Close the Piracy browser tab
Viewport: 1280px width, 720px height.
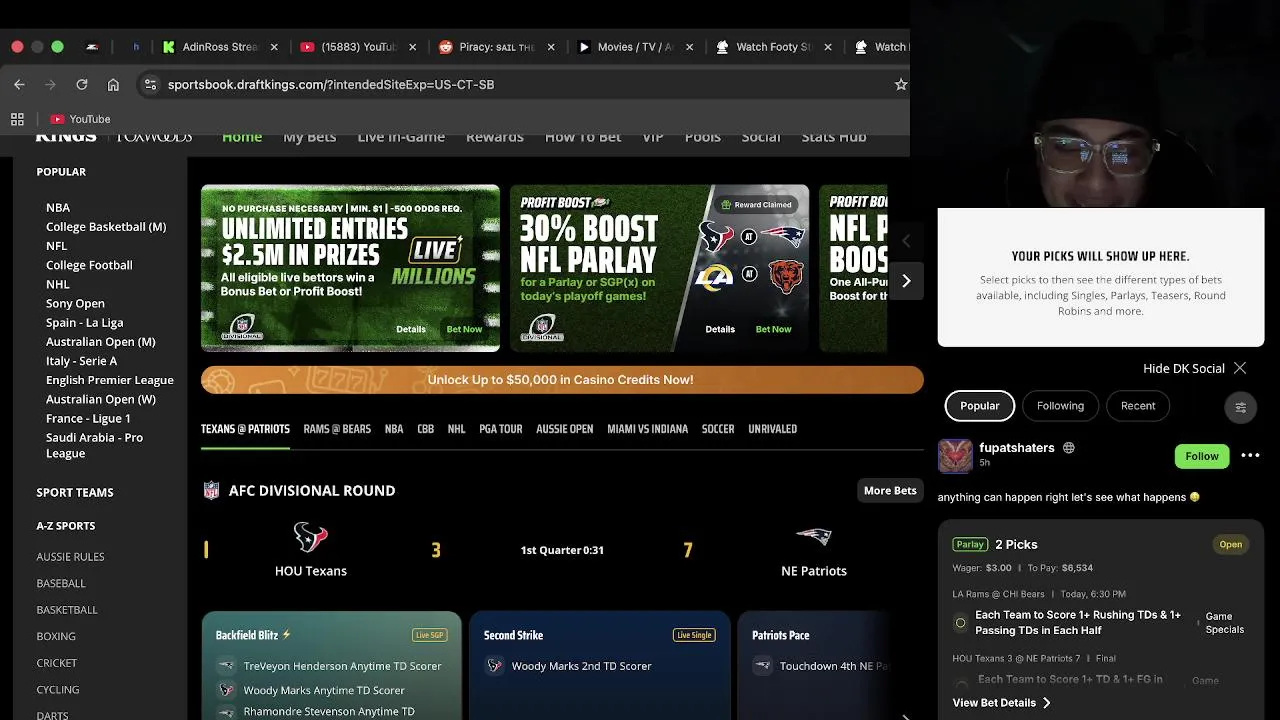click(x=550, y=47)
